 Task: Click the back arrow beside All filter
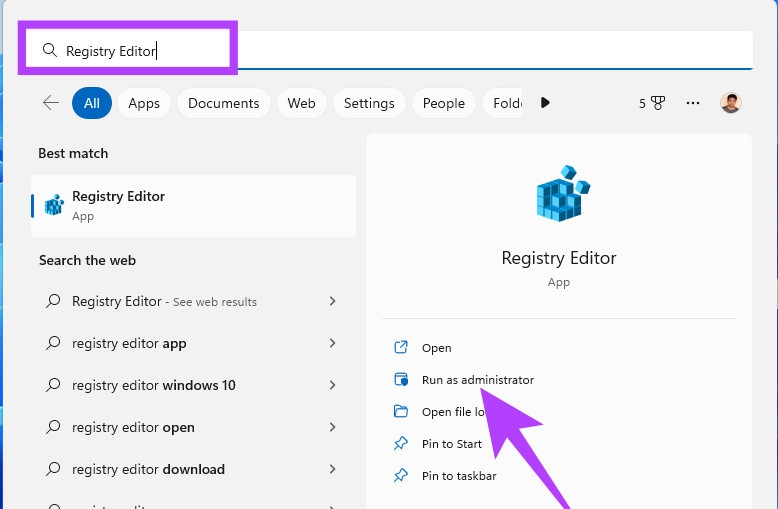click(x=51, y=103)
